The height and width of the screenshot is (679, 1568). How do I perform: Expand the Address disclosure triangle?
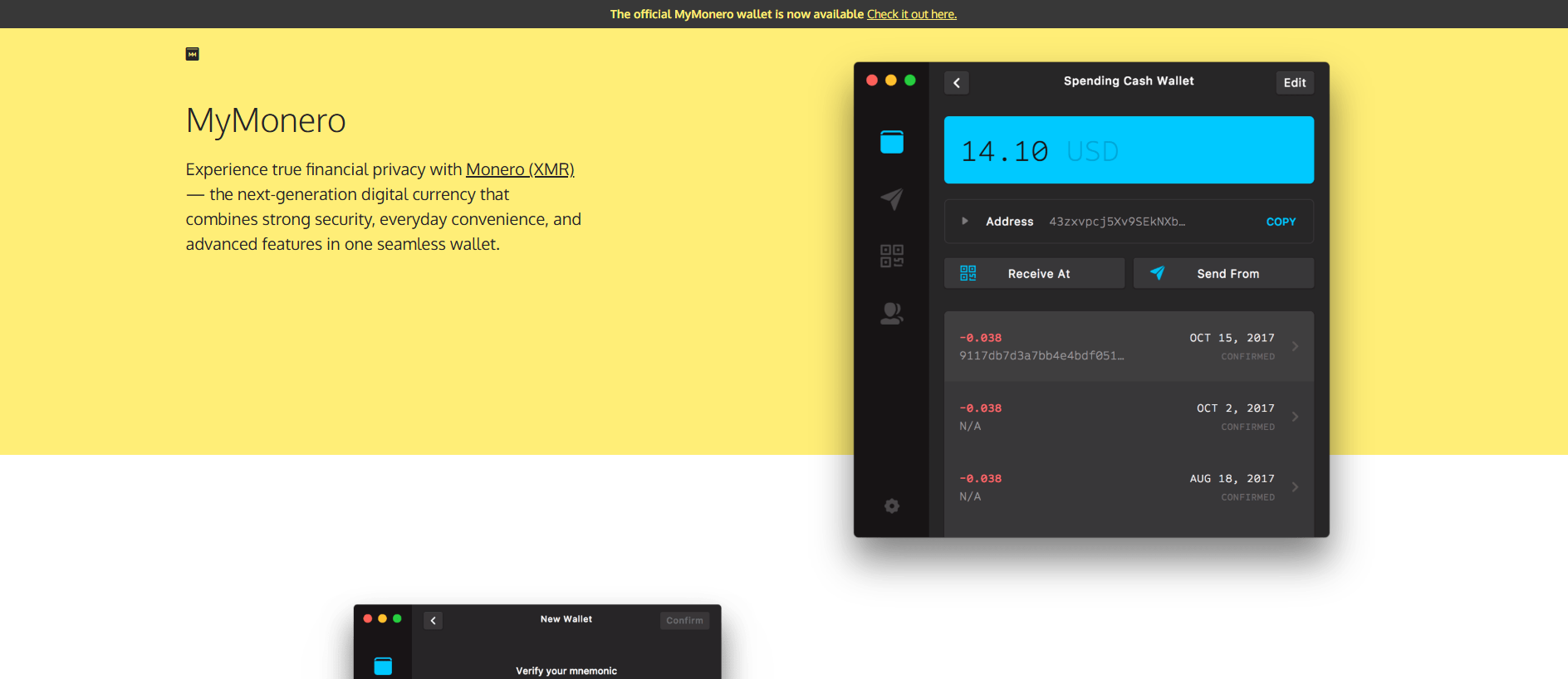(965, 221)
